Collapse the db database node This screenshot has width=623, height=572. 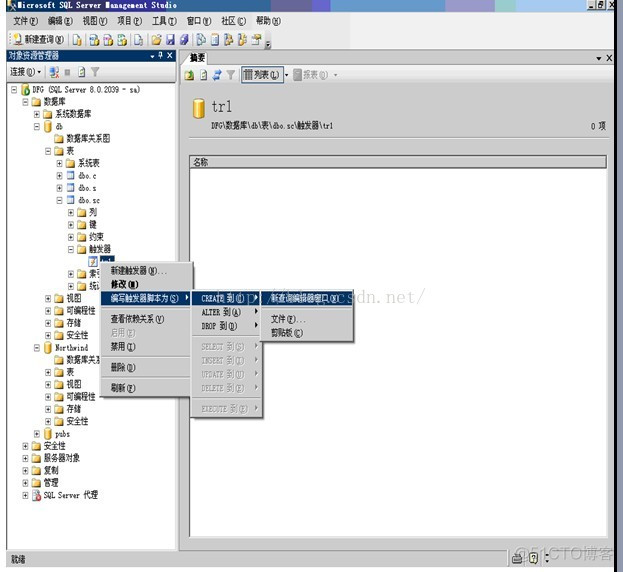[37, 127]
